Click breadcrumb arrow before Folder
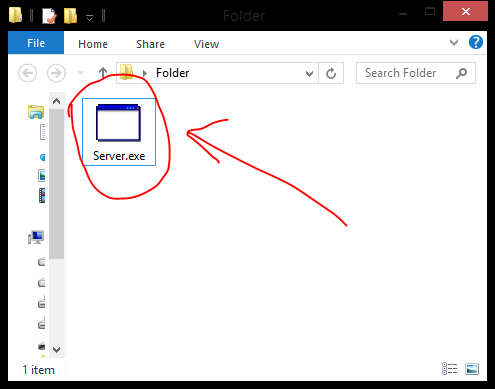This screenshot has width=495, height=389. tap(145, 73)
